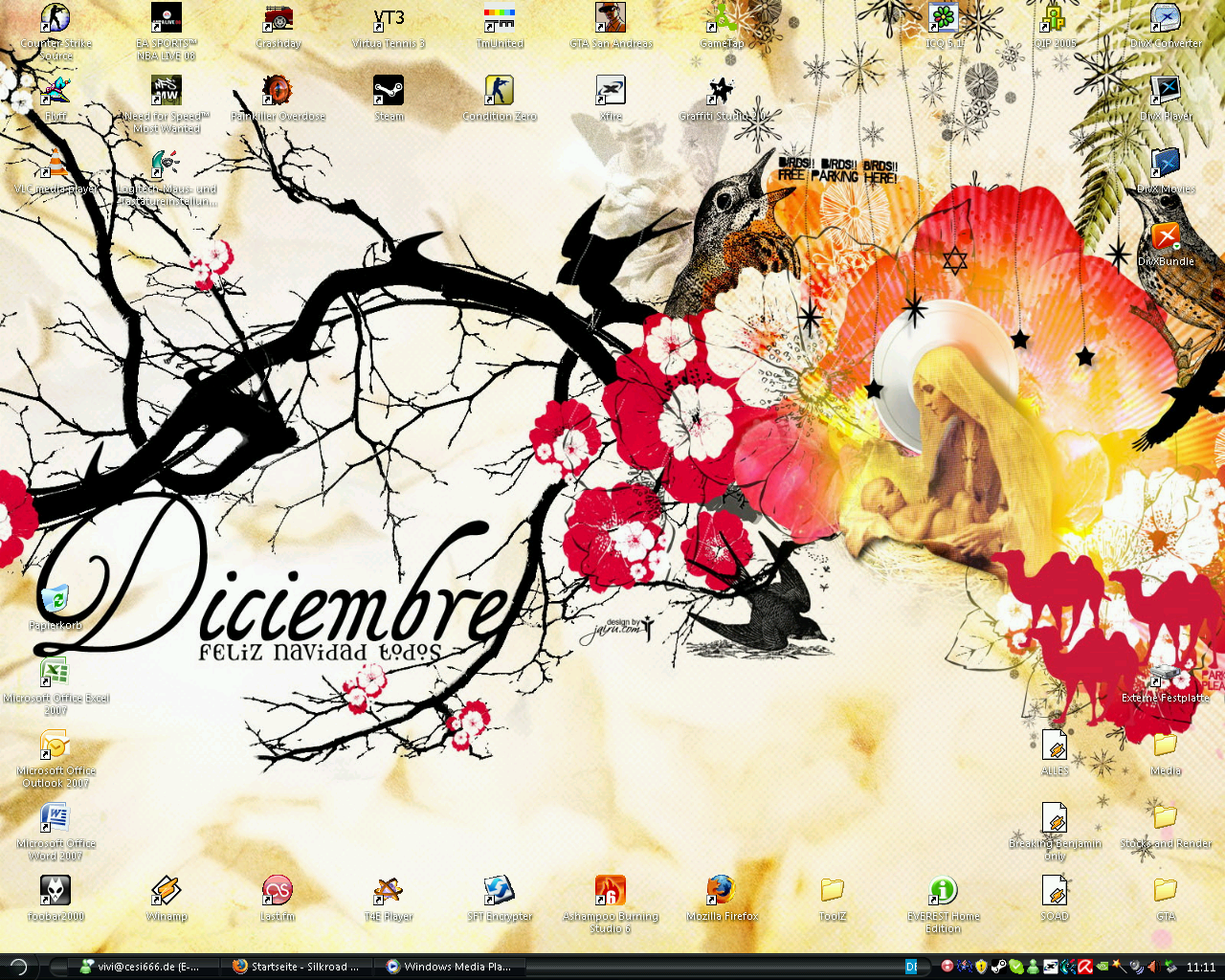
Task: Launch Microsoft Office Word 2007
Action: 56,818
